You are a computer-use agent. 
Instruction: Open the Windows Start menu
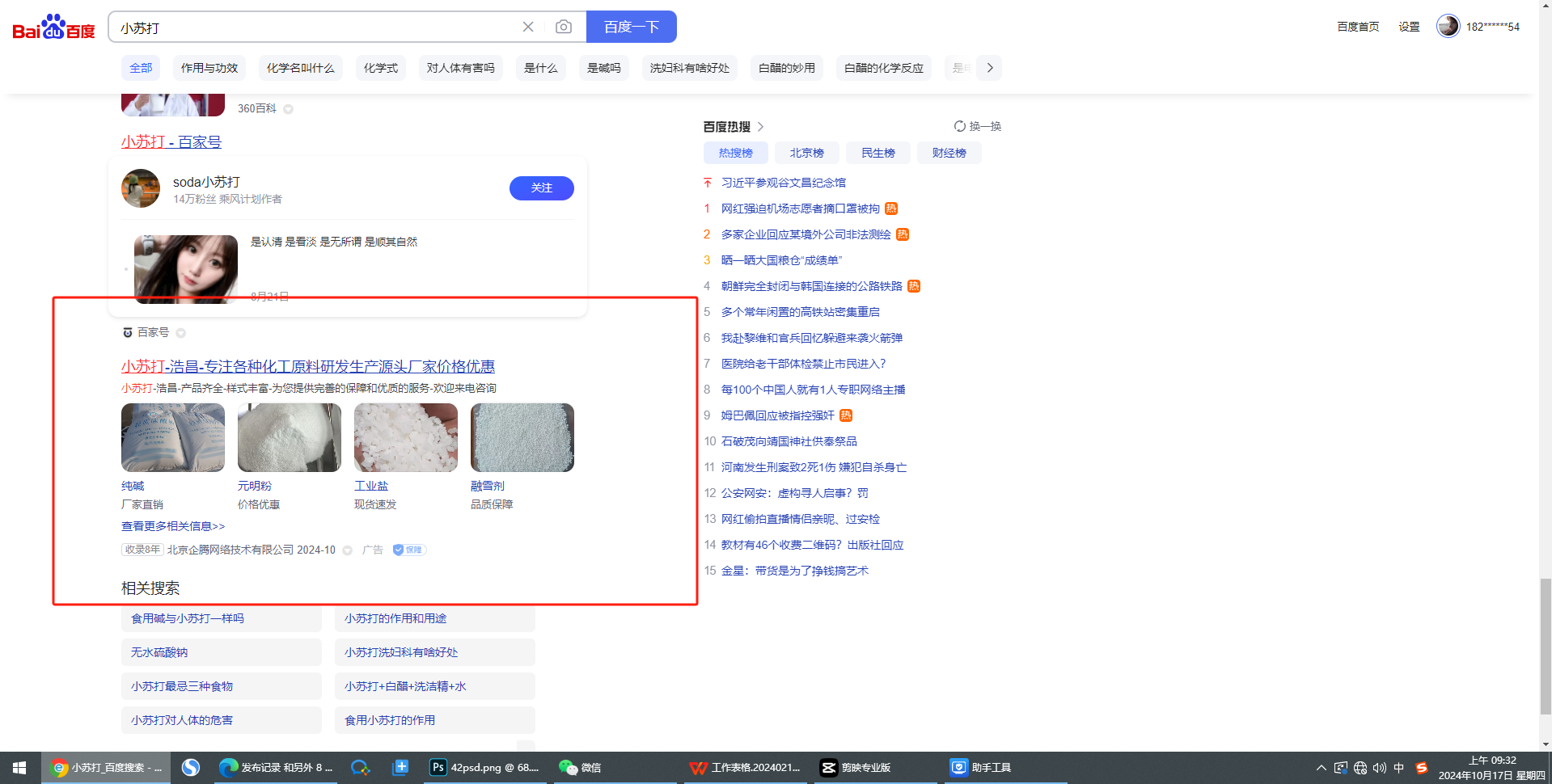(x=19, y=768)
